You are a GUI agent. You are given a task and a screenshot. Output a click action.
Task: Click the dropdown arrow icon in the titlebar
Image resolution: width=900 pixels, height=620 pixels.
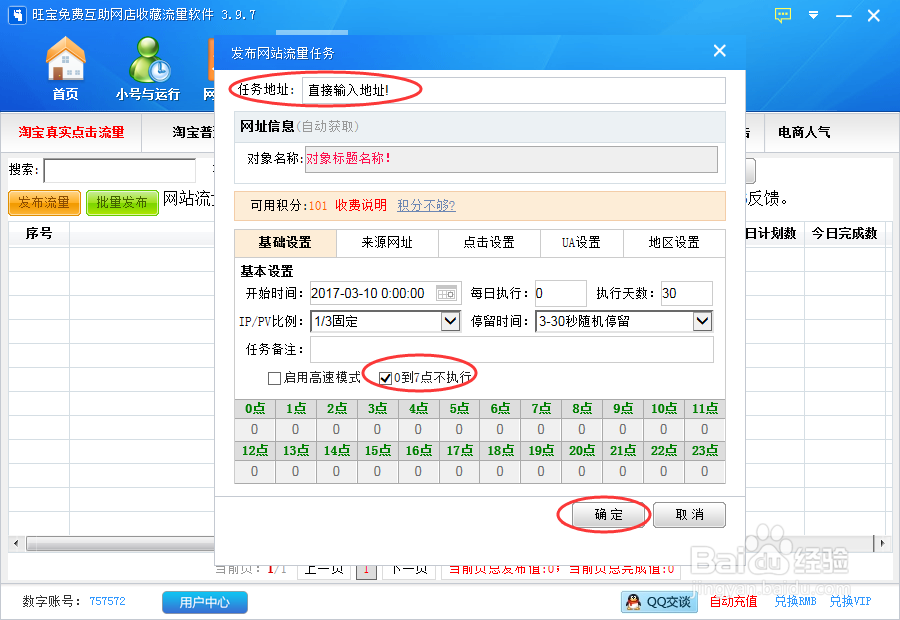pos(812,16)
